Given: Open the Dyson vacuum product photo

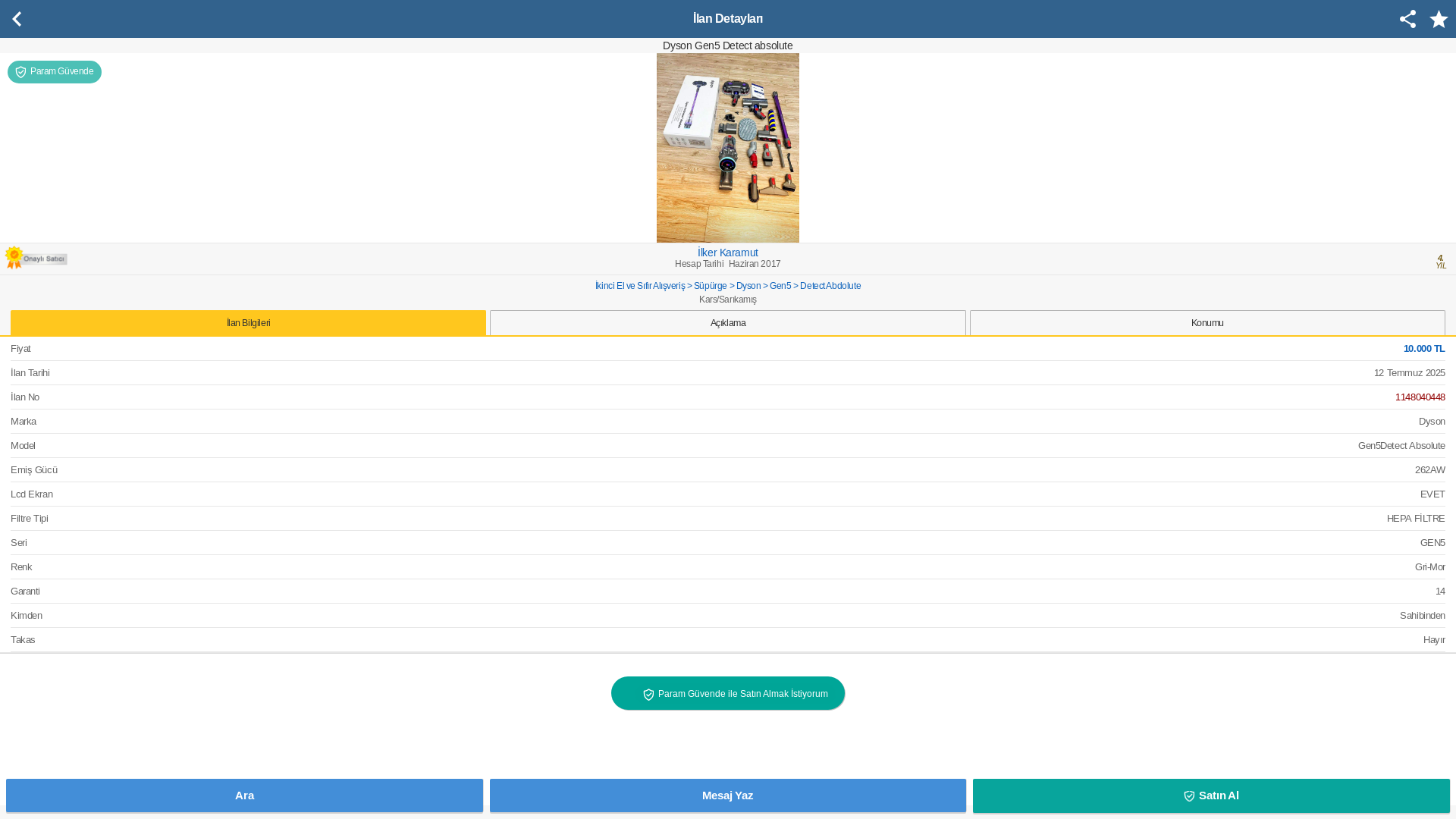Looking at the screenshot, I should (728, 148).
